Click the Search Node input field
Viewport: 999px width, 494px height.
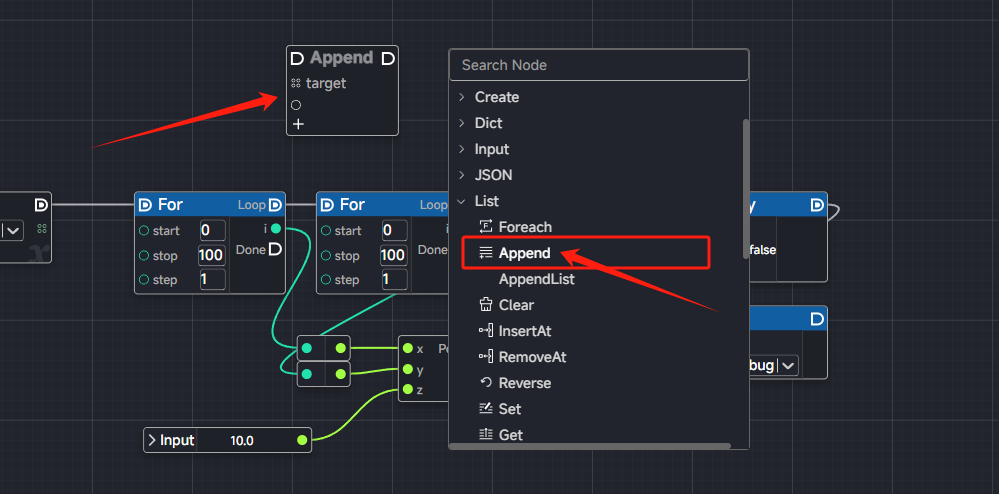tap(598, 65)
